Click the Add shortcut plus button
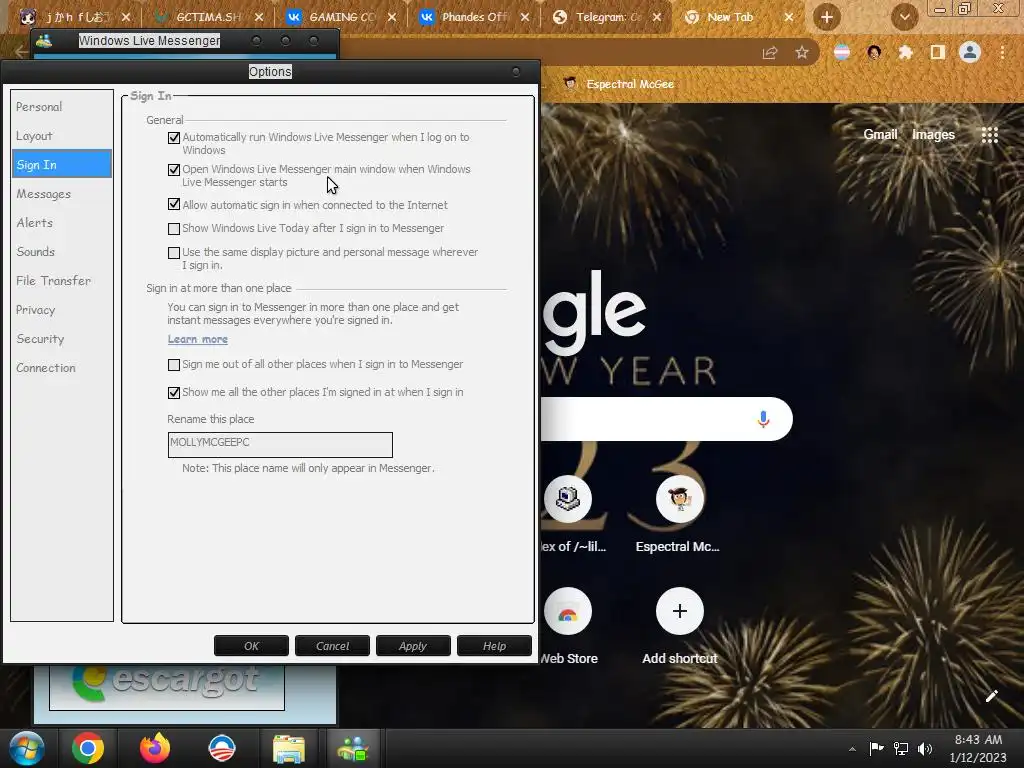This screenshot has height=768, width=1024. click(679, 611)
